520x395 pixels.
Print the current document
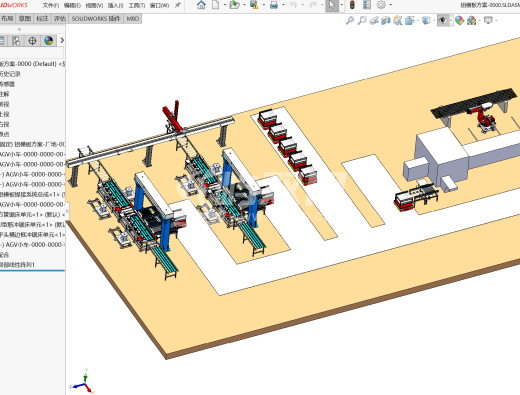pos(274,5)
